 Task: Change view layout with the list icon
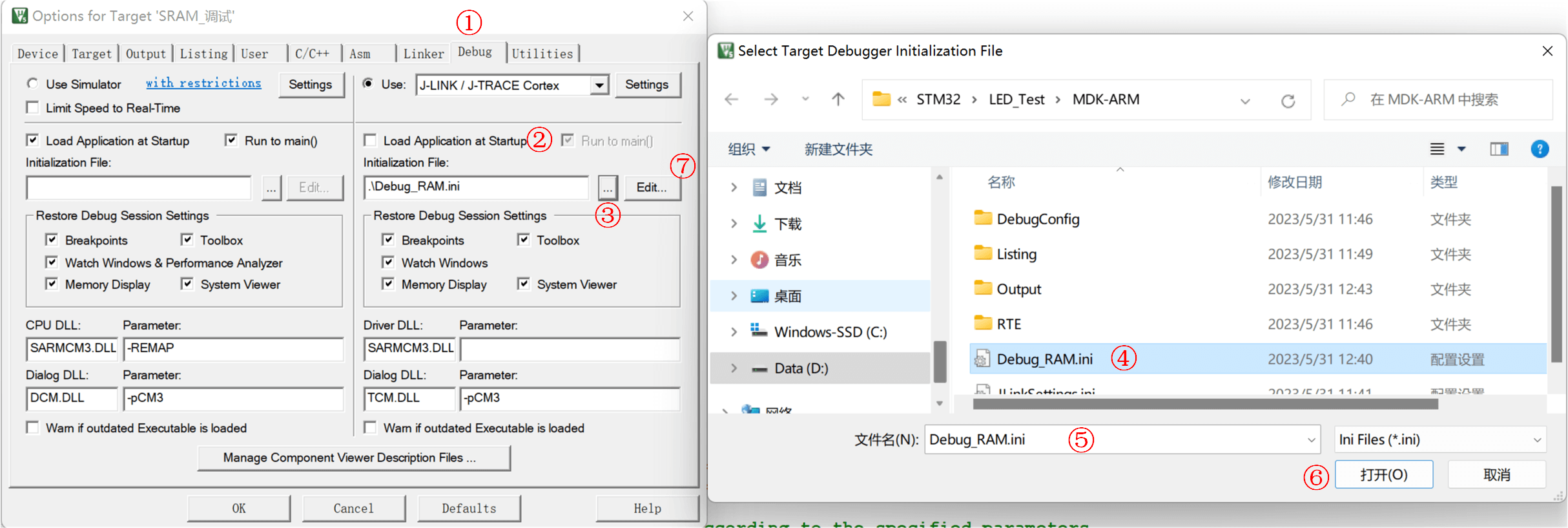[x=1437, y=149]
